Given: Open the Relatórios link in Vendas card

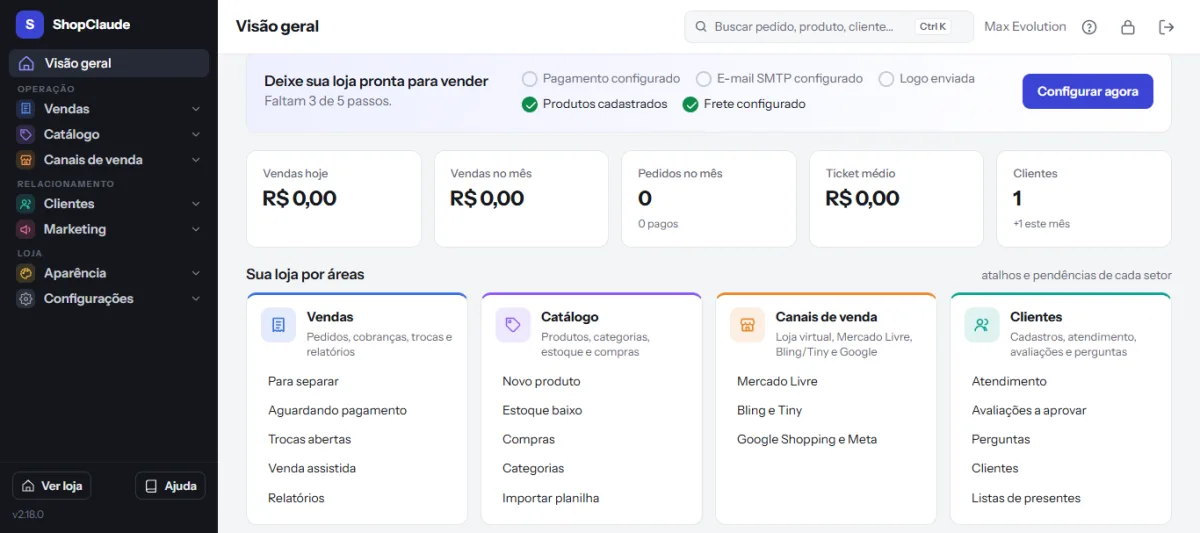Looking at the screenshot, I should (296, 498).
